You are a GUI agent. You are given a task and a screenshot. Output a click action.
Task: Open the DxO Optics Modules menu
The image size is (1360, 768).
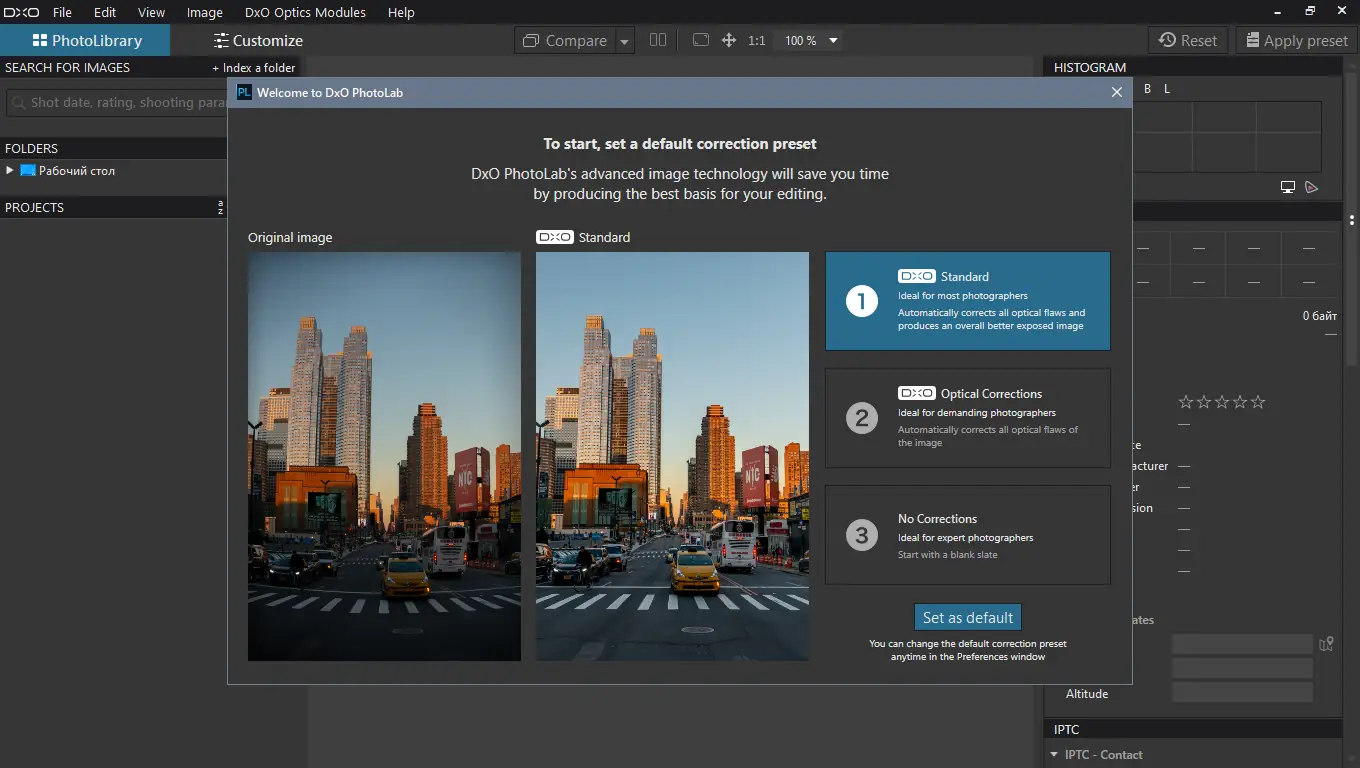[x=305, y=13]
